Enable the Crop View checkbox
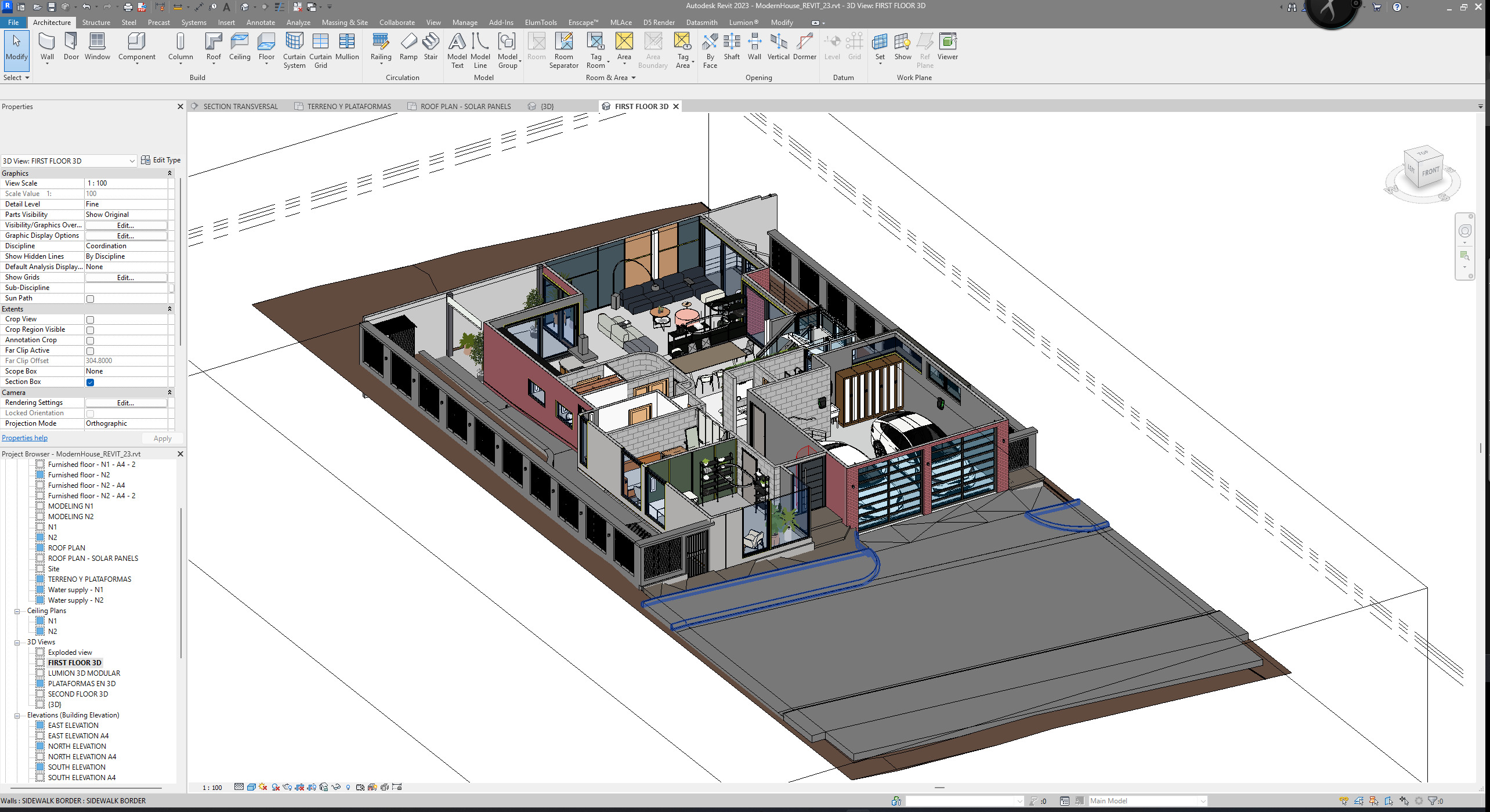1490x812 pixels. coord(90,320)
